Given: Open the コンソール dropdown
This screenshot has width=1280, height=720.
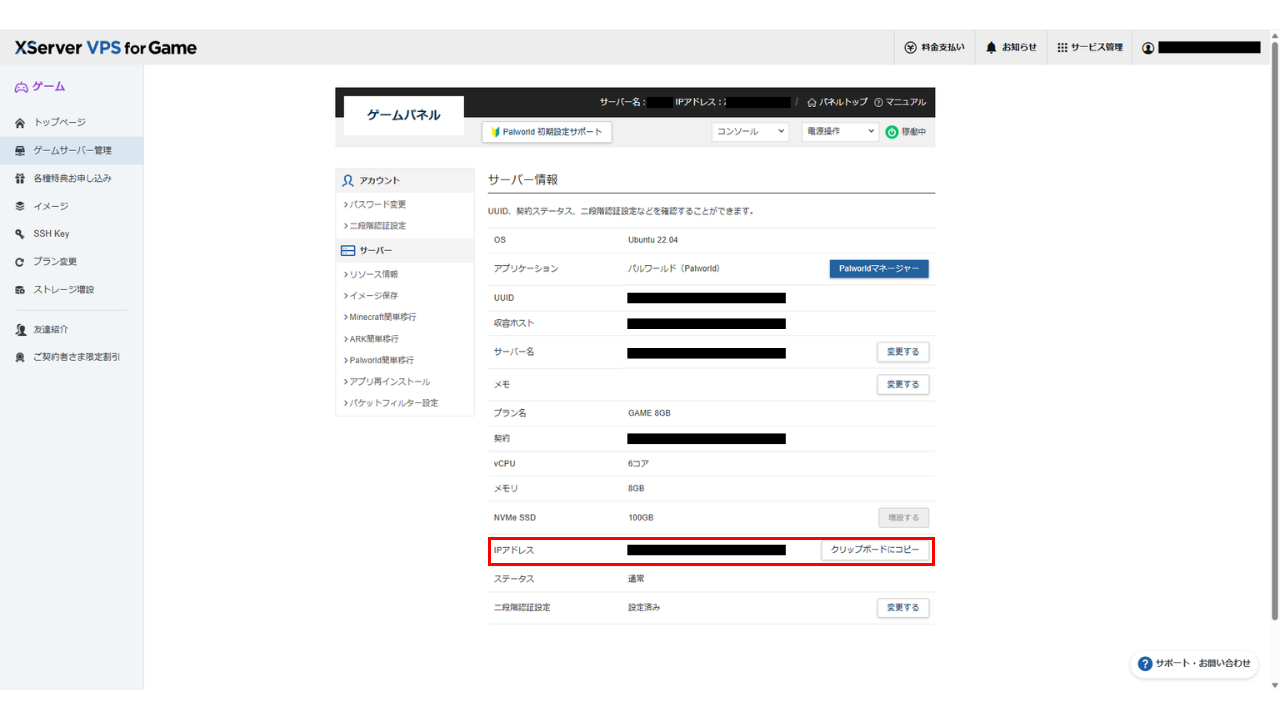Looking at the screenshot, I should [x=750, y=132].
